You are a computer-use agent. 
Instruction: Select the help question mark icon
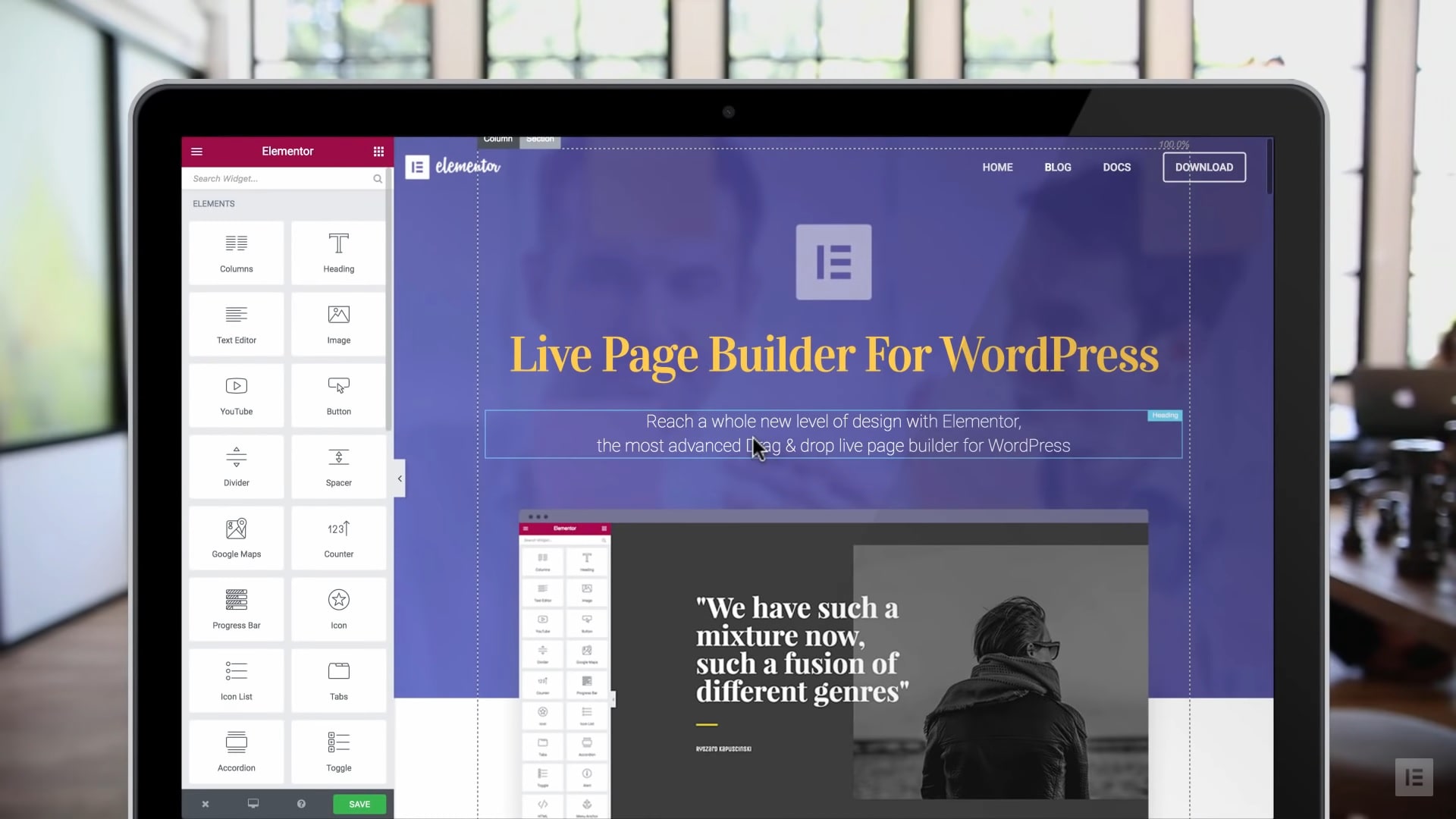300,803
